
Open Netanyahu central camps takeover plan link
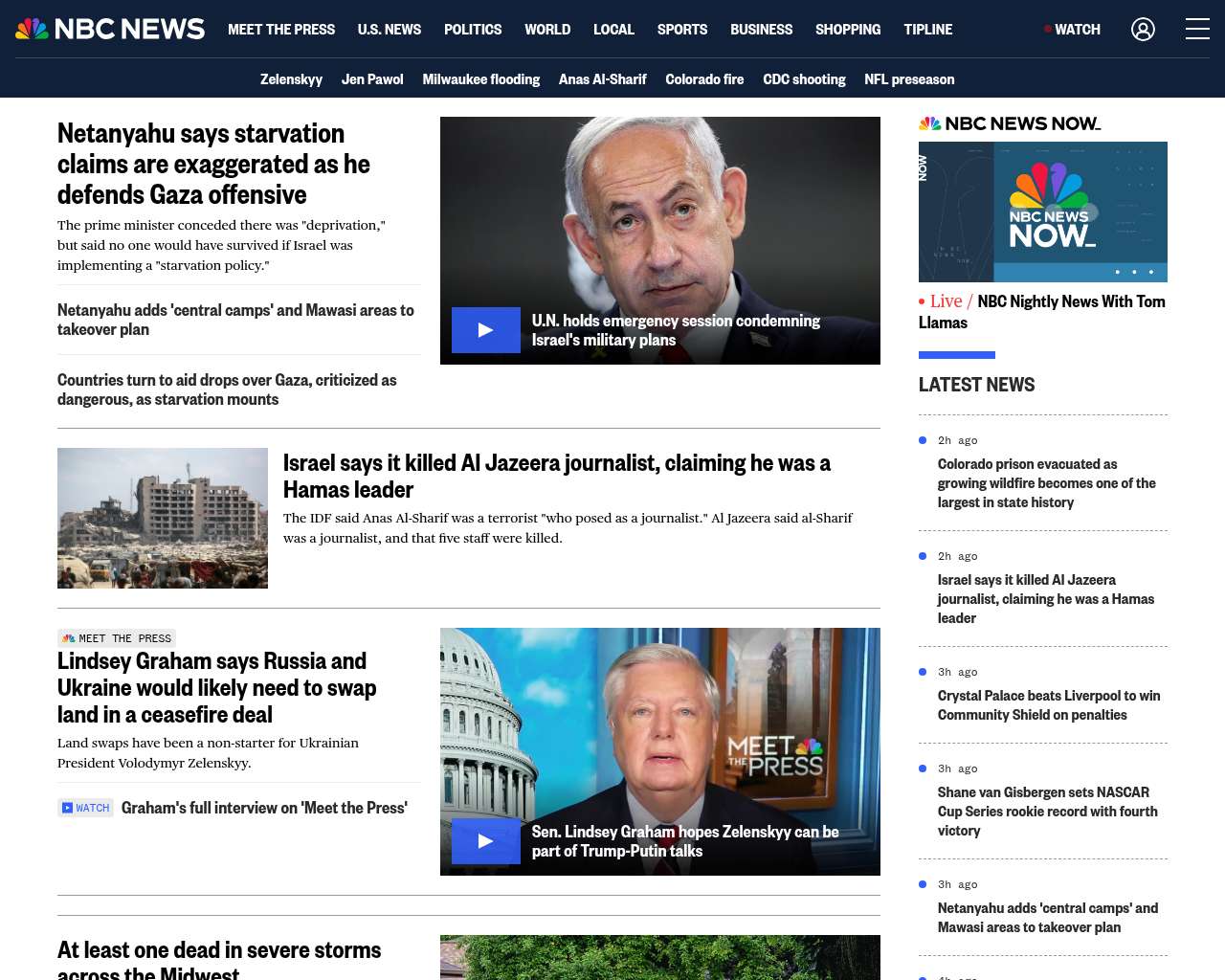235,320
